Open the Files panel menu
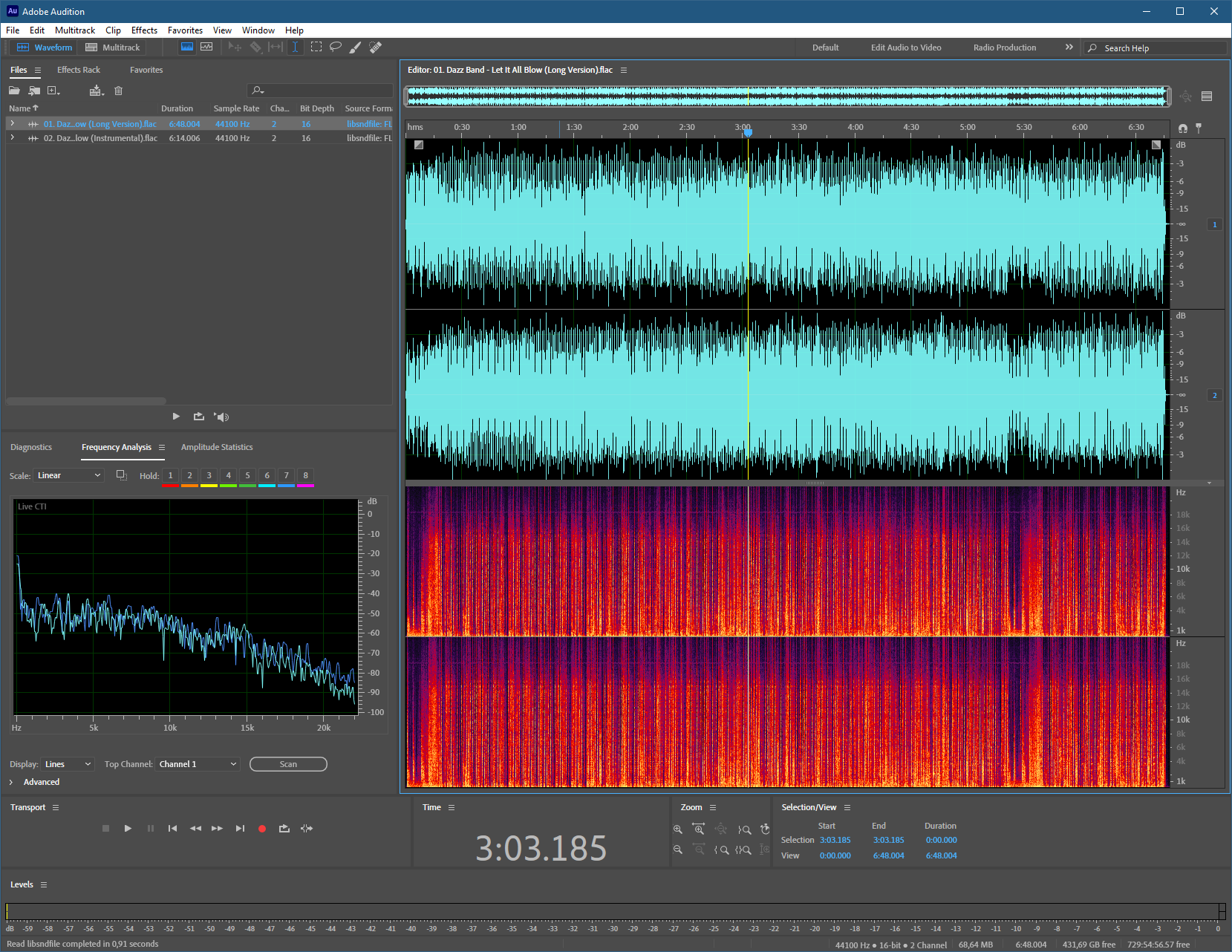 pos(38,70)
